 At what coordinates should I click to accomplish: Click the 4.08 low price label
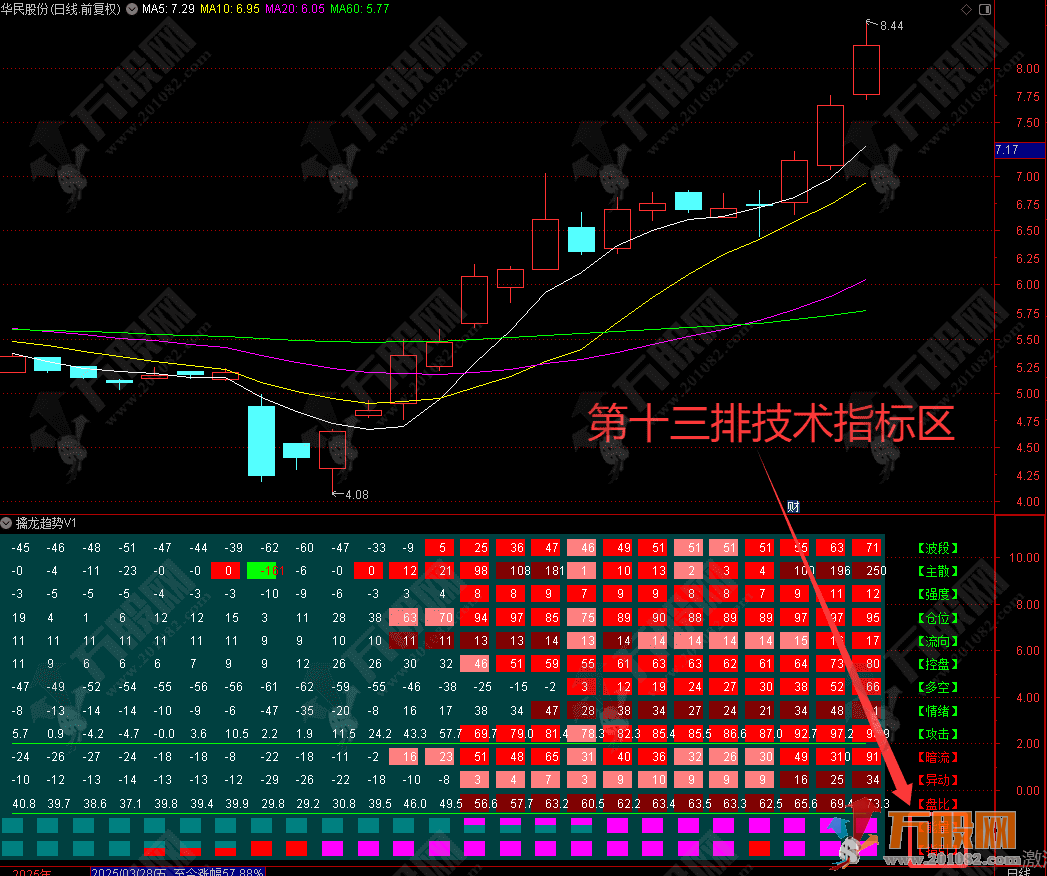[x=357, y=495]
